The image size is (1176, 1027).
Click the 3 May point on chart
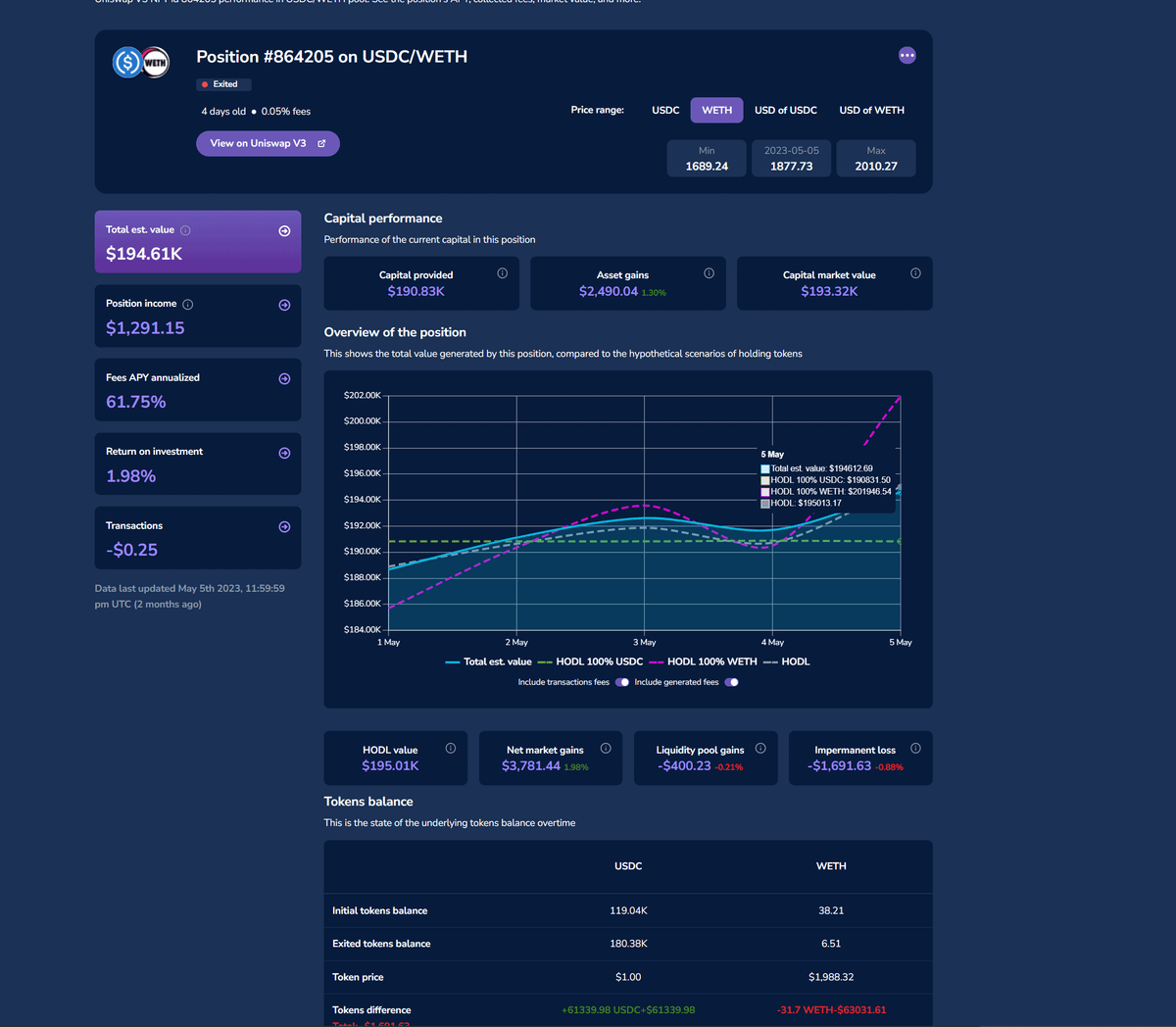pyautogui.click(x=644, y=517)
